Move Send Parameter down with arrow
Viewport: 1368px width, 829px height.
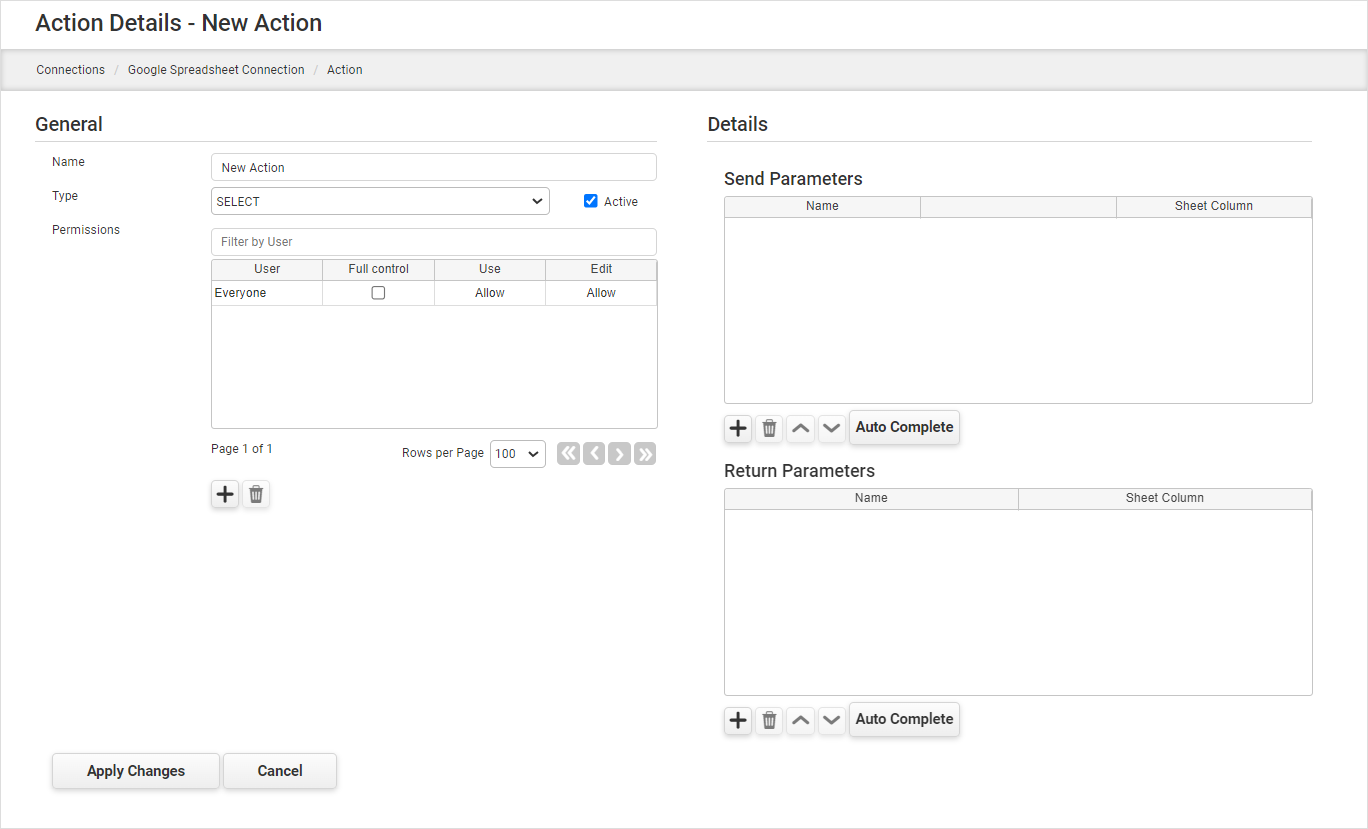pyautogui.click(x=832, y=428)
